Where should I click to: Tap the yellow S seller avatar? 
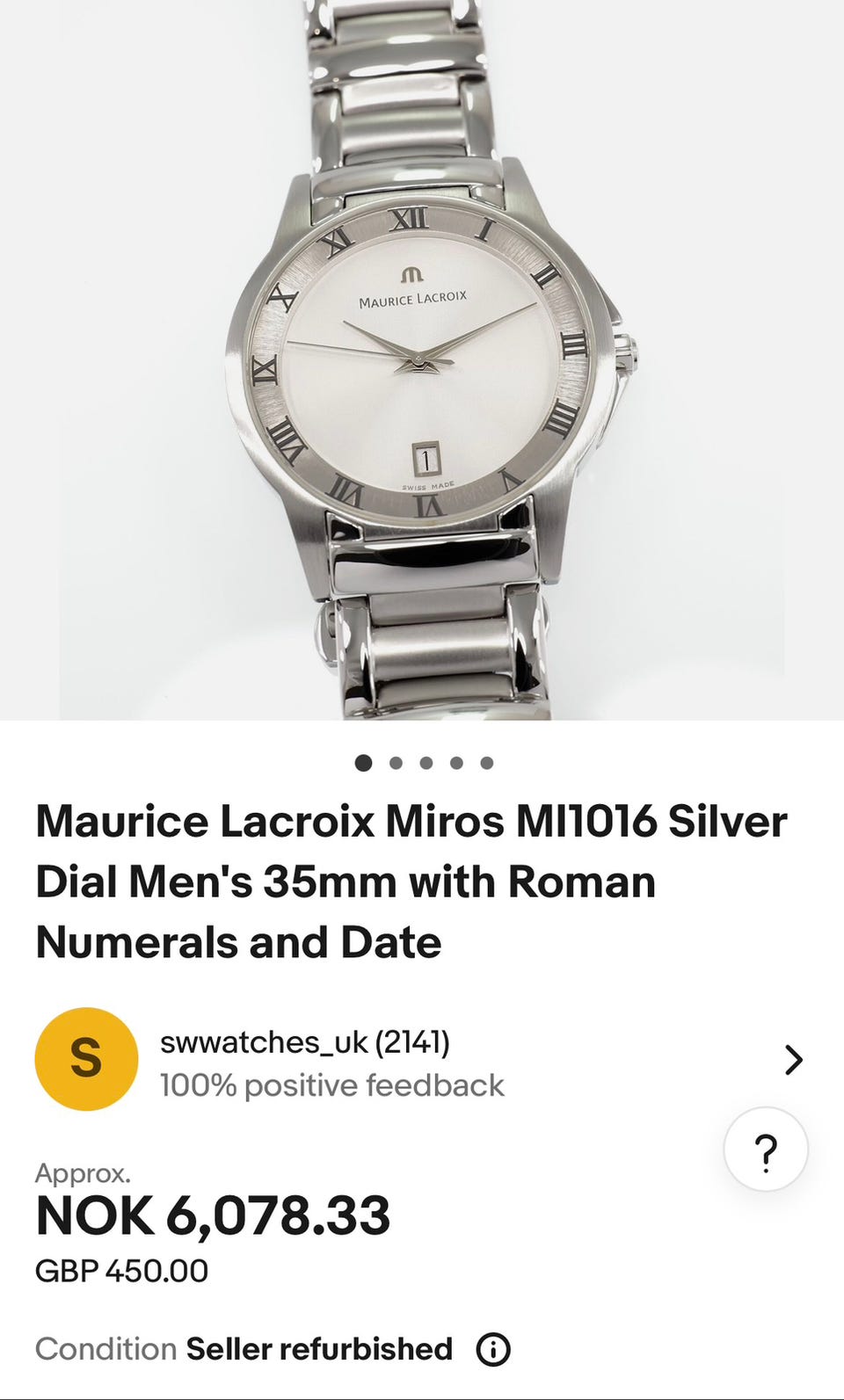tap(86, 1059)
